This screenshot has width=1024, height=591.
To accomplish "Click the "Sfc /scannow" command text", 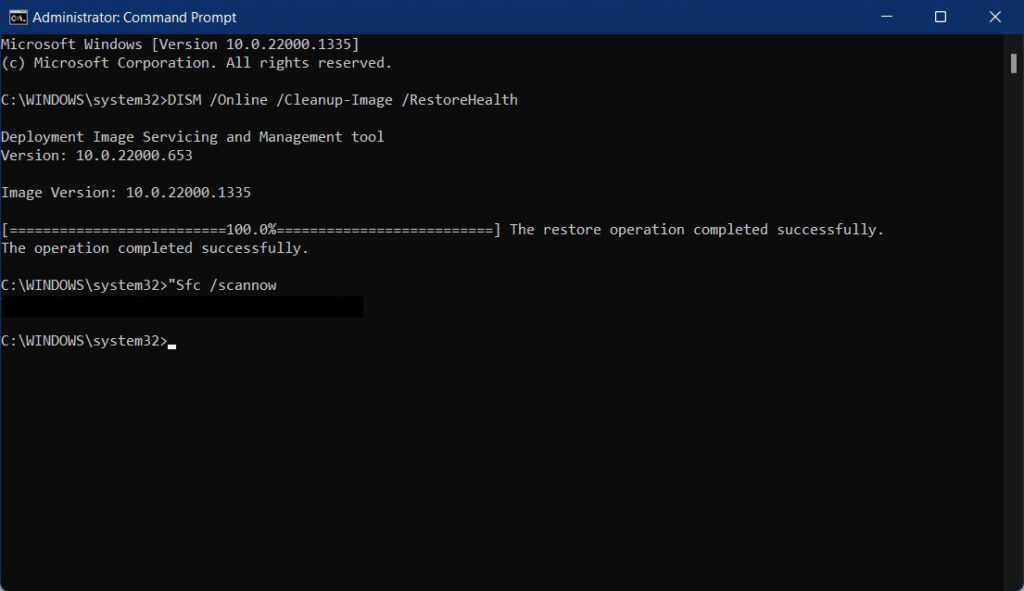I will click(224, 286).
